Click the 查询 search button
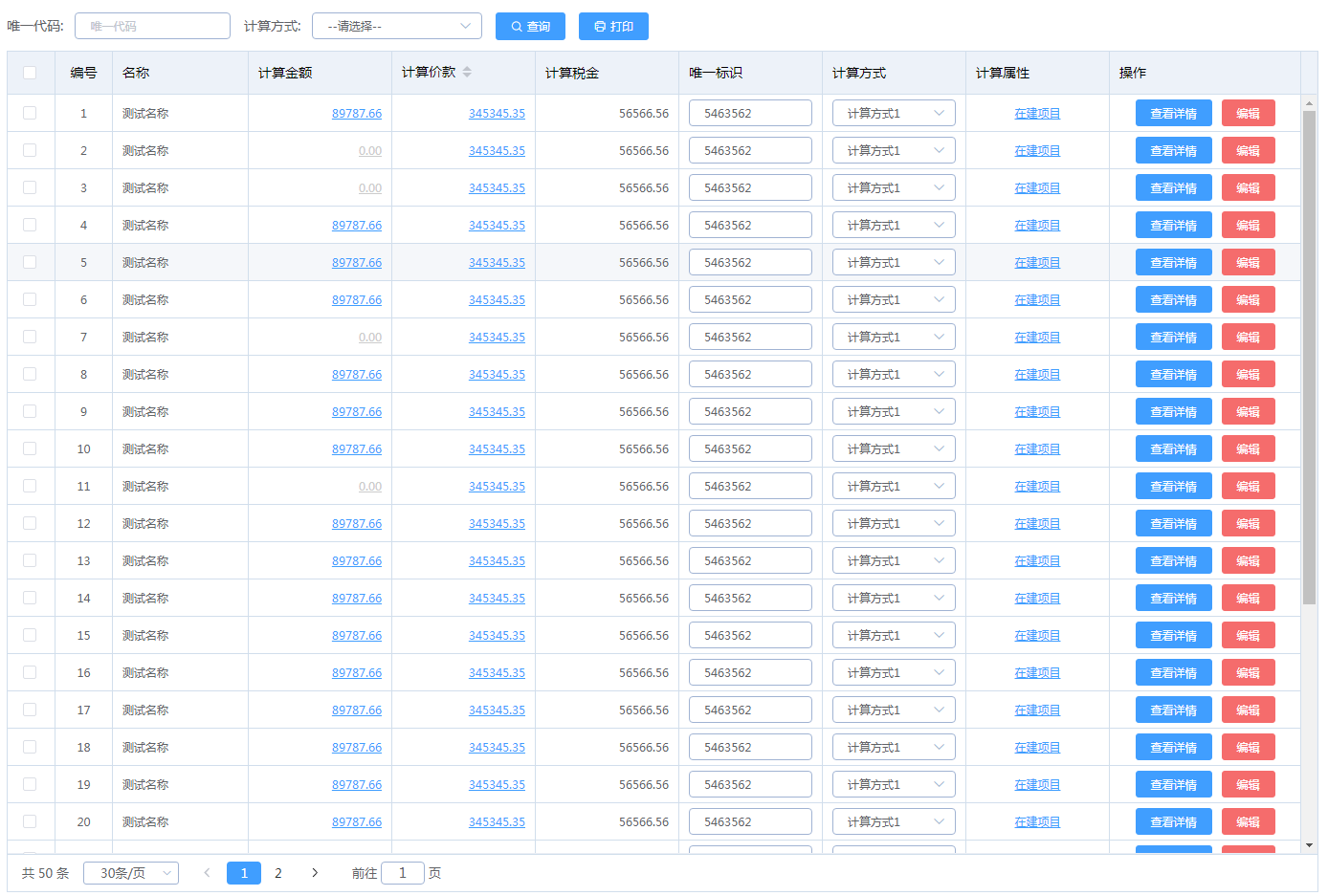The height and width of the screenshot is (896, 1328). (530, 26)
